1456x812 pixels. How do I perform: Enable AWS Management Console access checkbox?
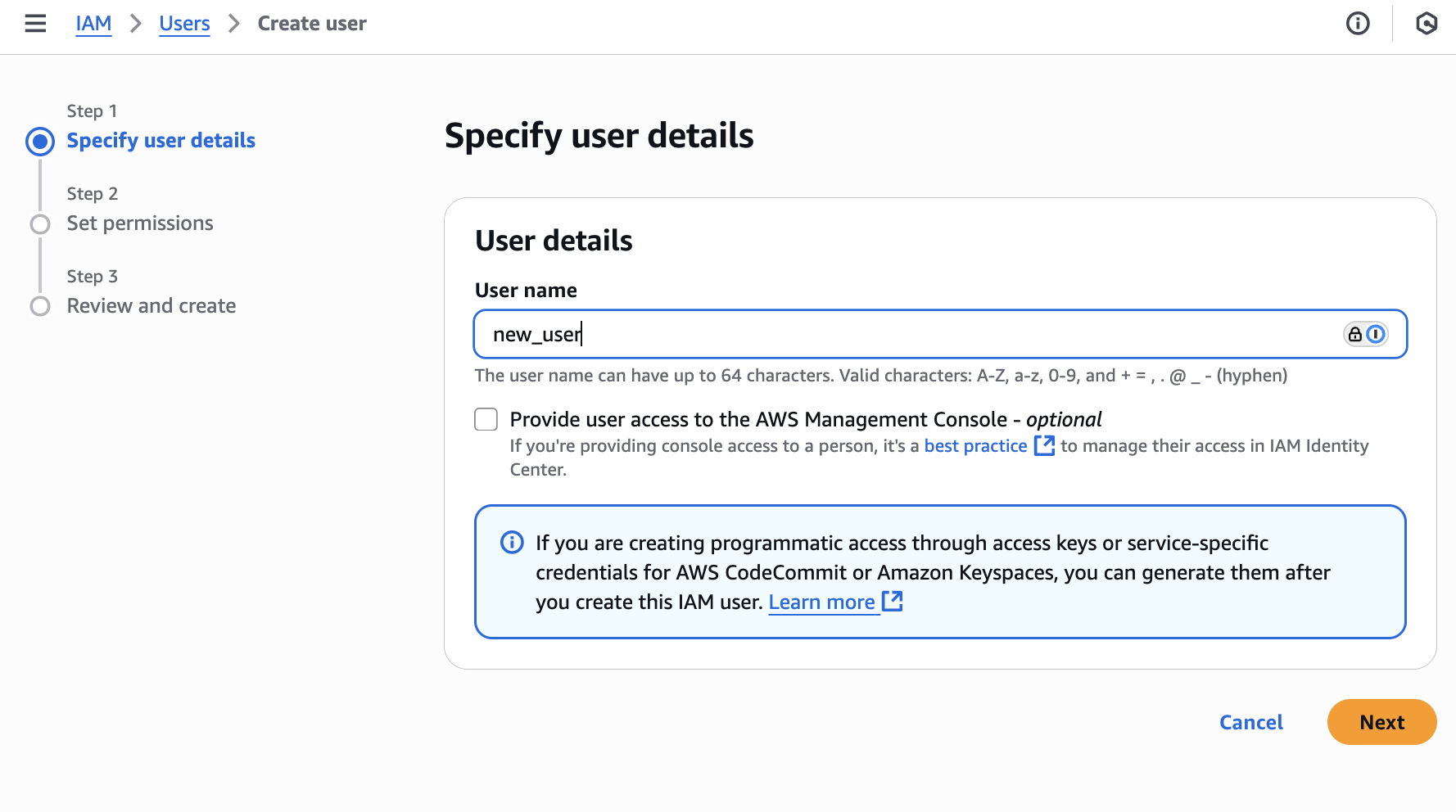point(486,420)
